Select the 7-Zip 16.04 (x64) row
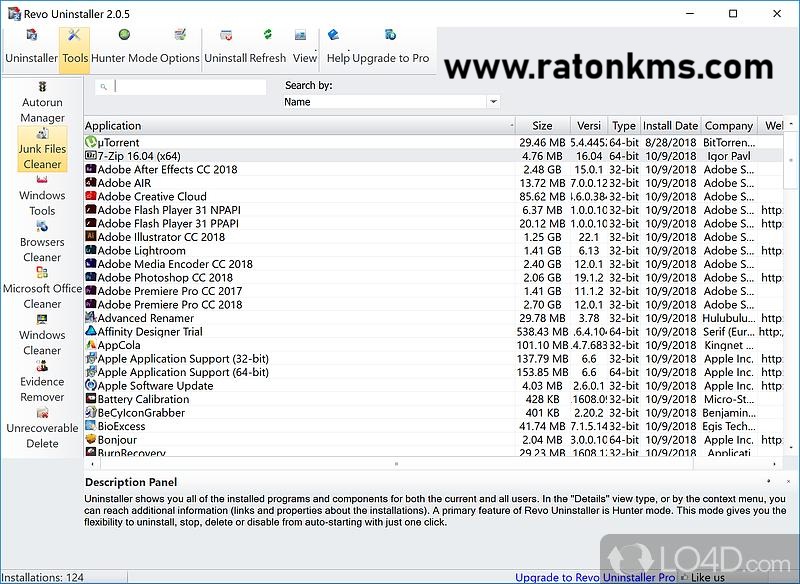The image size is (800, 584). [x=433, y=156]
